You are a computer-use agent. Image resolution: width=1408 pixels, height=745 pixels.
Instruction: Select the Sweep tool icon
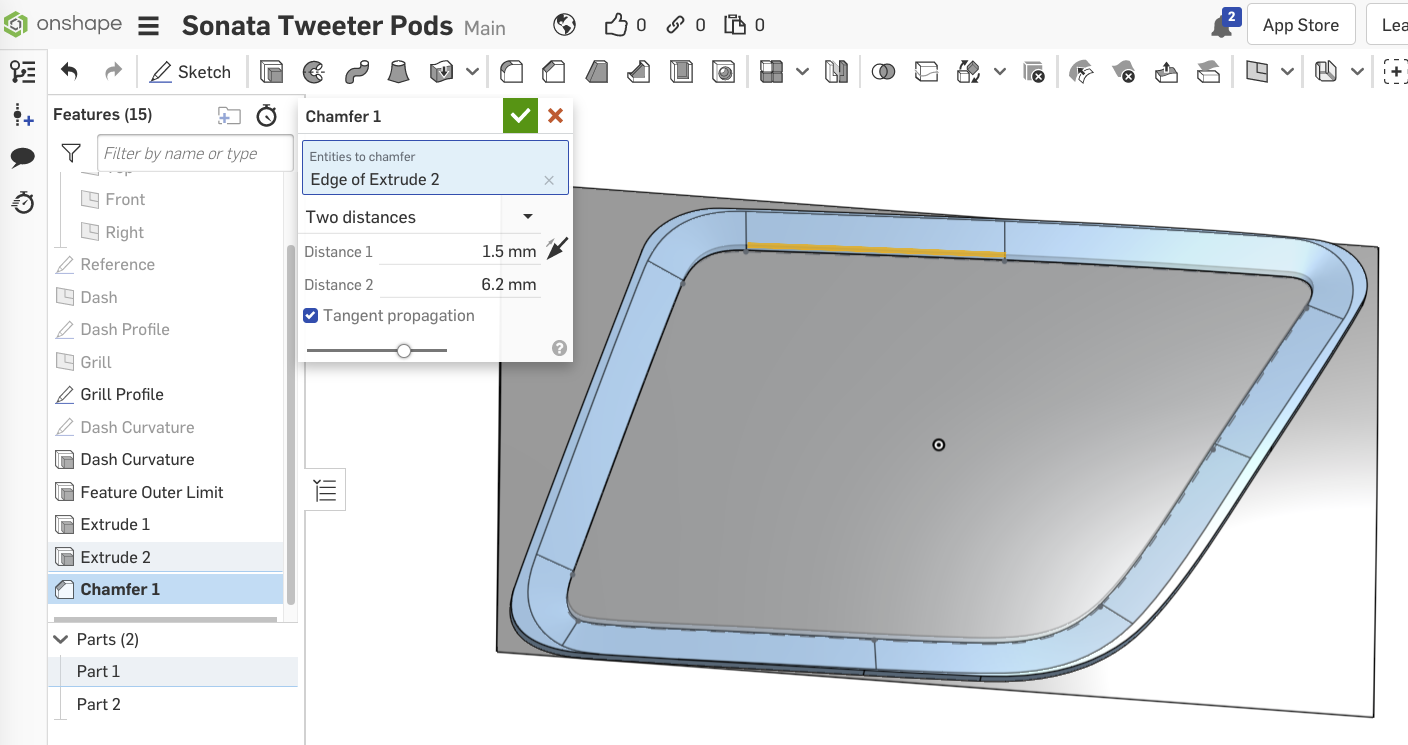[356, 72]
